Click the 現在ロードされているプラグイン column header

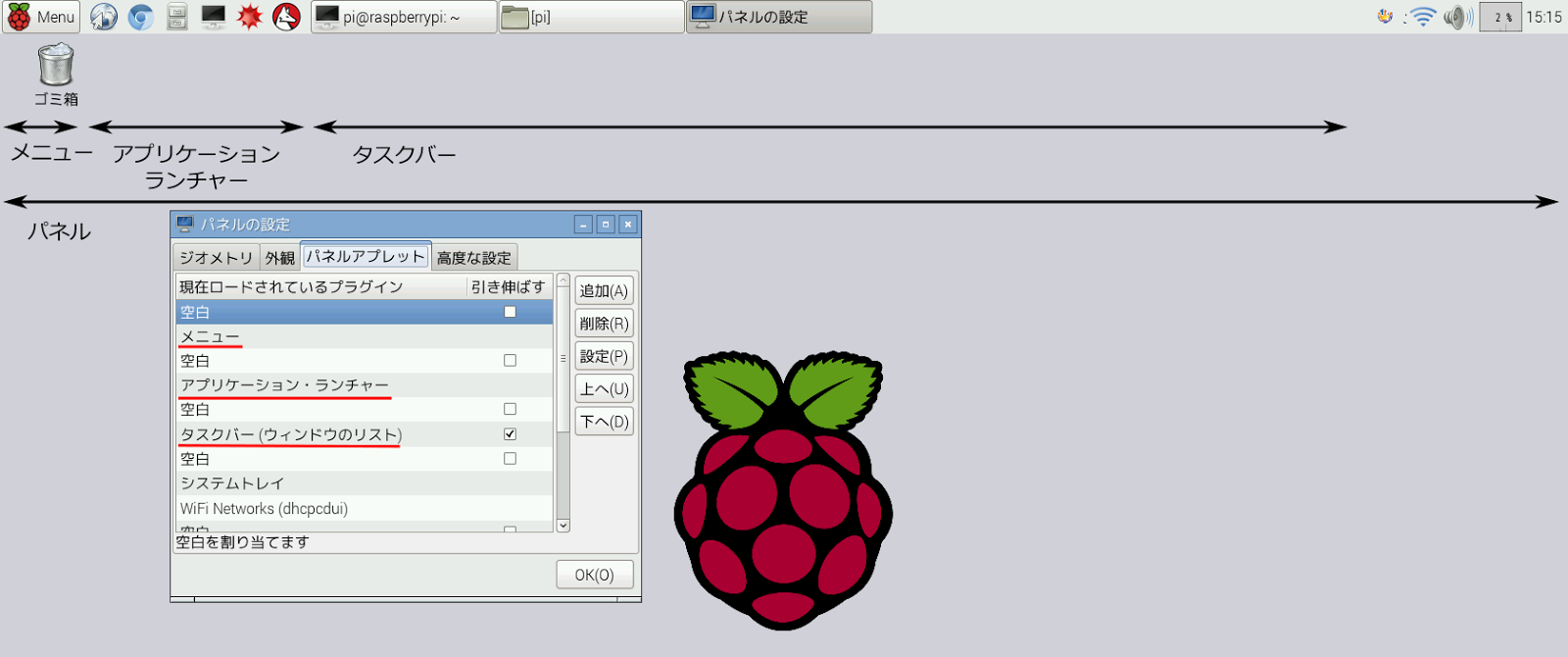coord(320,286)
